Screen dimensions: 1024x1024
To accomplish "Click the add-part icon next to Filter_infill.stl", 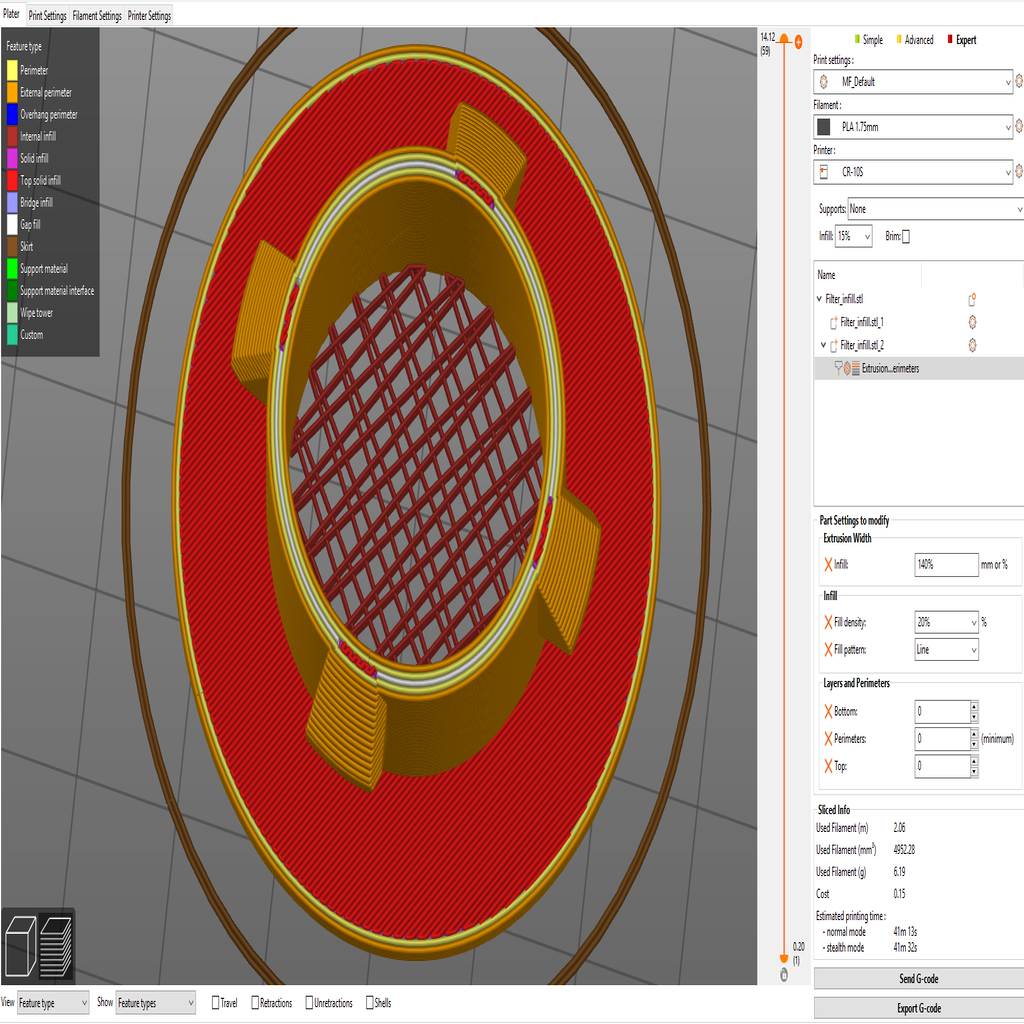I will click(970, 298).
